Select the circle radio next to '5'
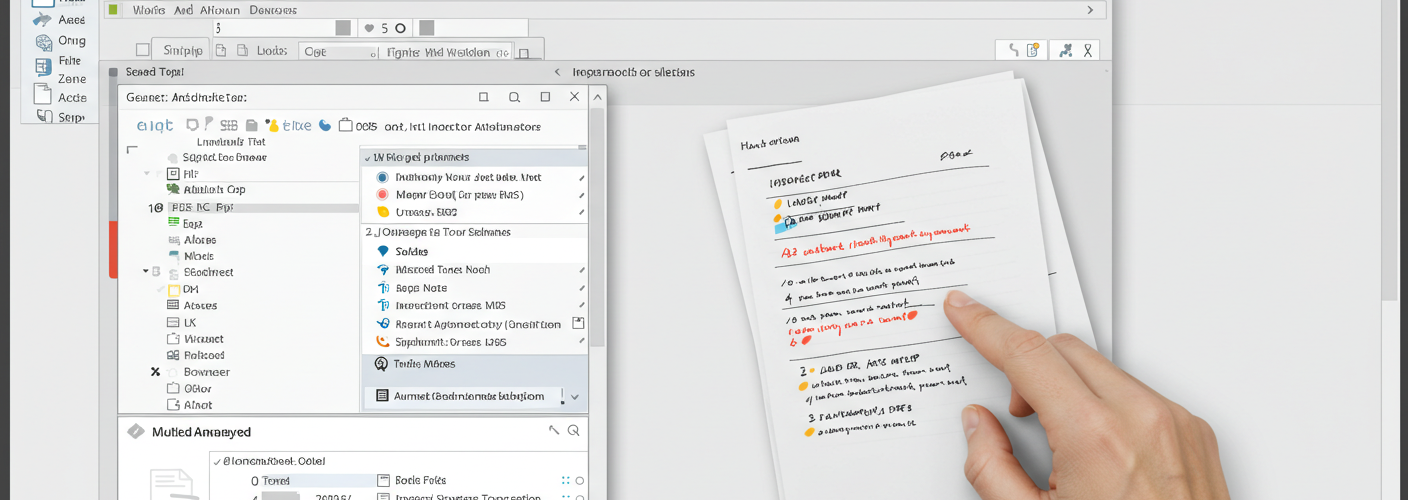 (x=400, y=29)
